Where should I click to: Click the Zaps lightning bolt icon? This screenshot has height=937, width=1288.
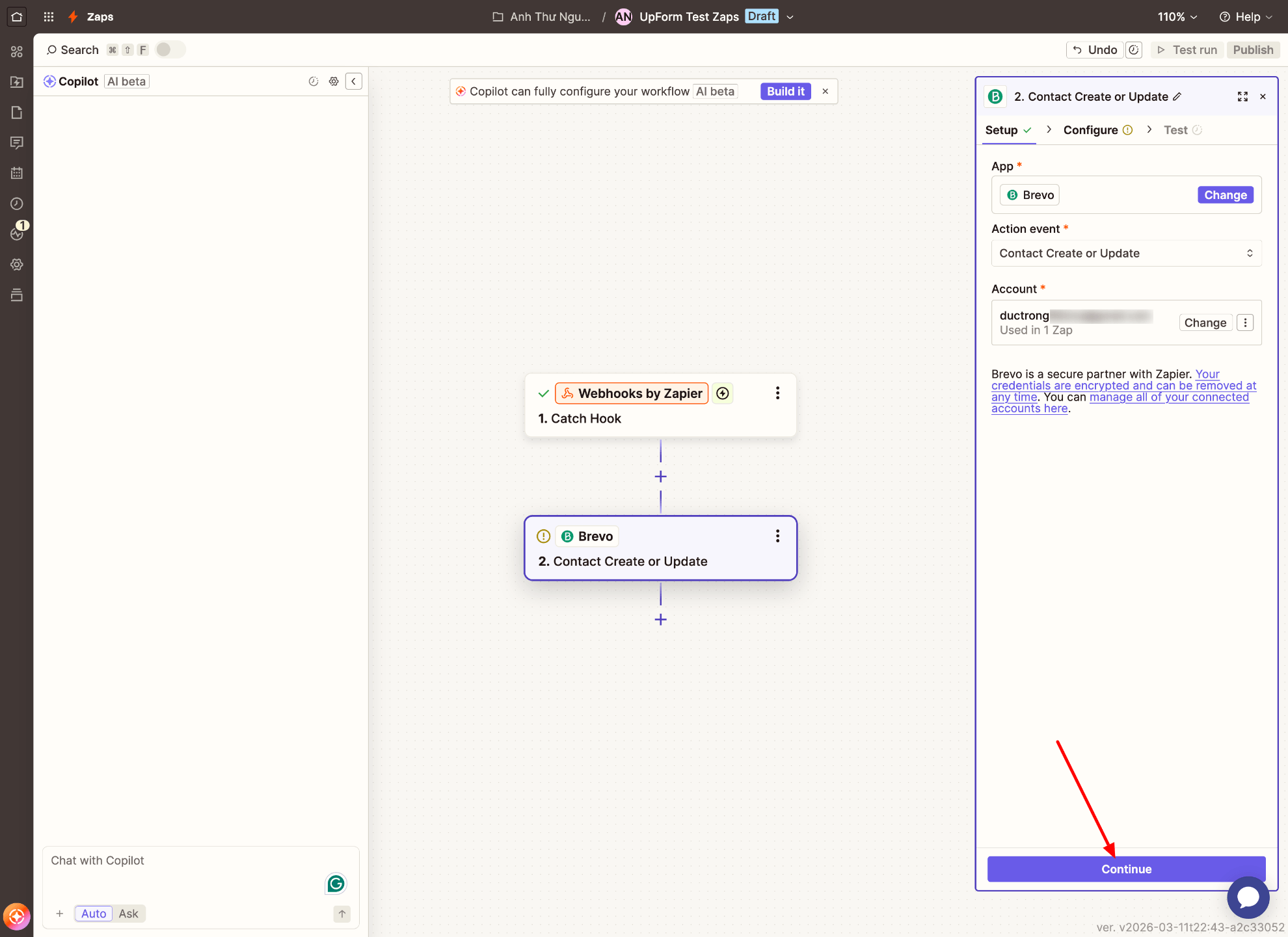click(x=73, y=17)
